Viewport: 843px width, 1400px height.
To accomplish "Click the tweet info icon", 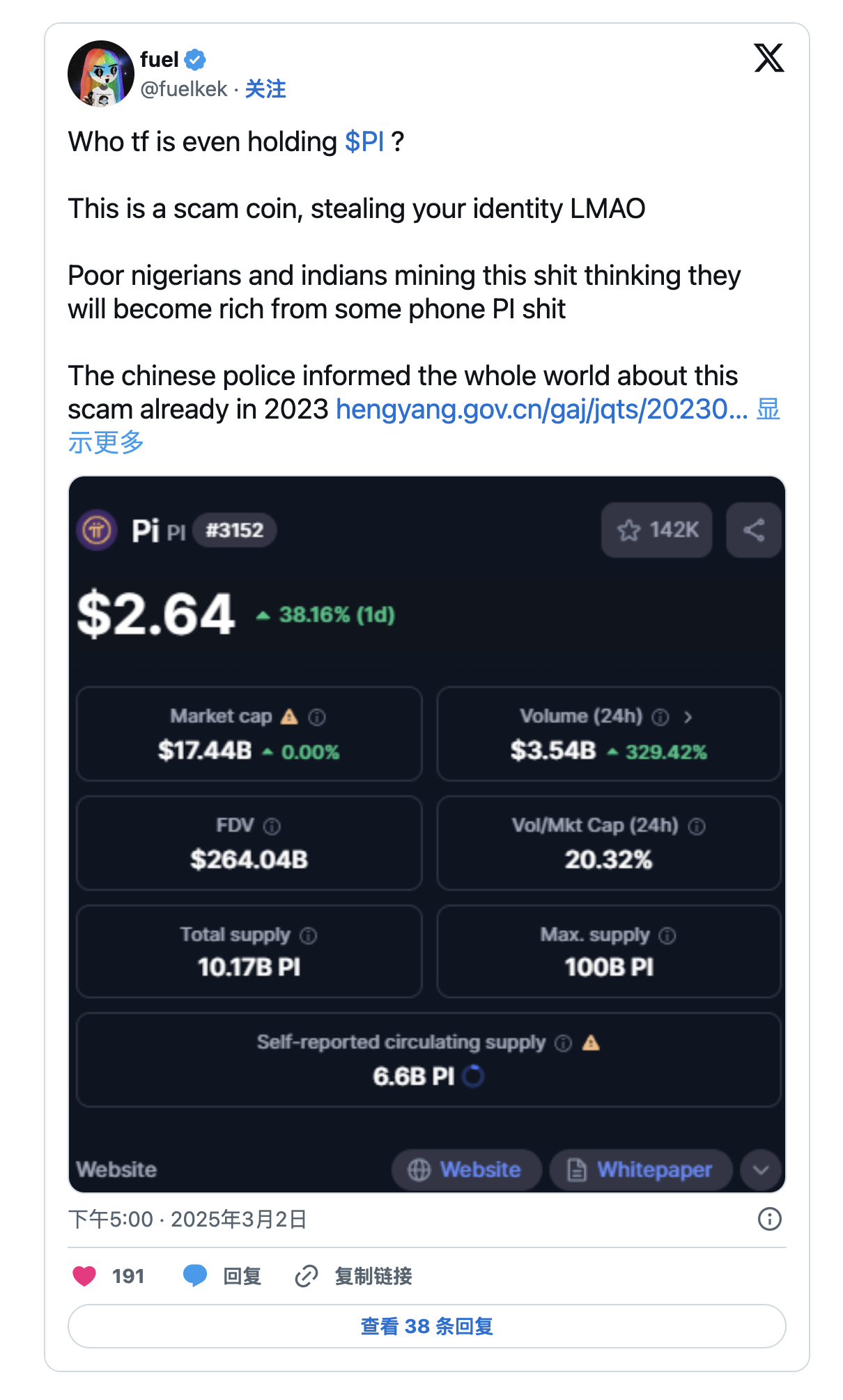I will click(x=769, y=1219).
